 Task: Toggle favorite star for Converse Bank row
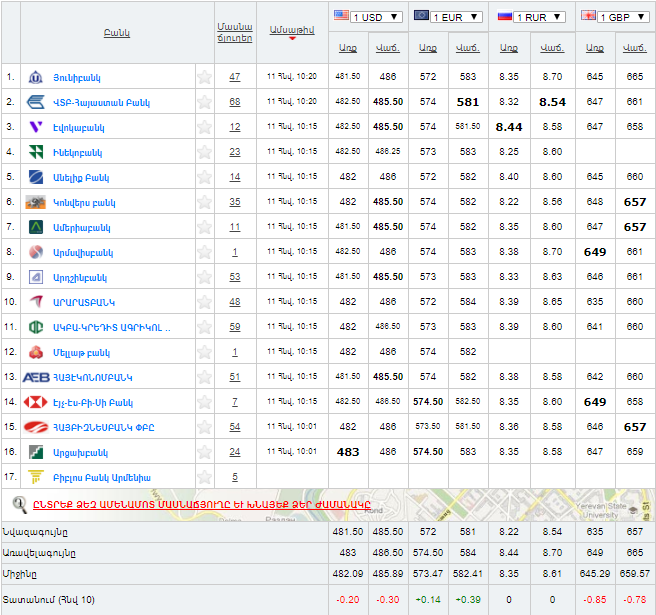[205, 202]
